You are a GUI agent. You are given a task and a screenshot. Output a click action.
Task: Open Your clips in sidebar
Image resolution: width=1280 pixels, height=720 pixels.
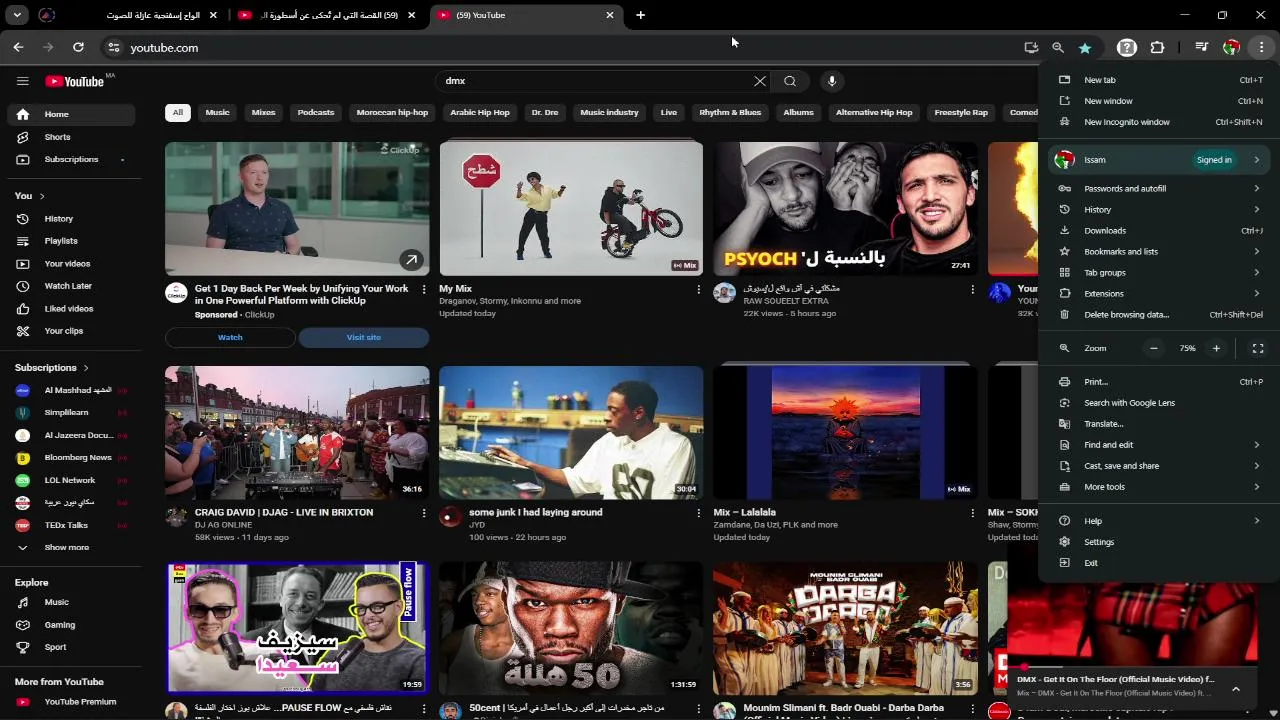(70, 331)
